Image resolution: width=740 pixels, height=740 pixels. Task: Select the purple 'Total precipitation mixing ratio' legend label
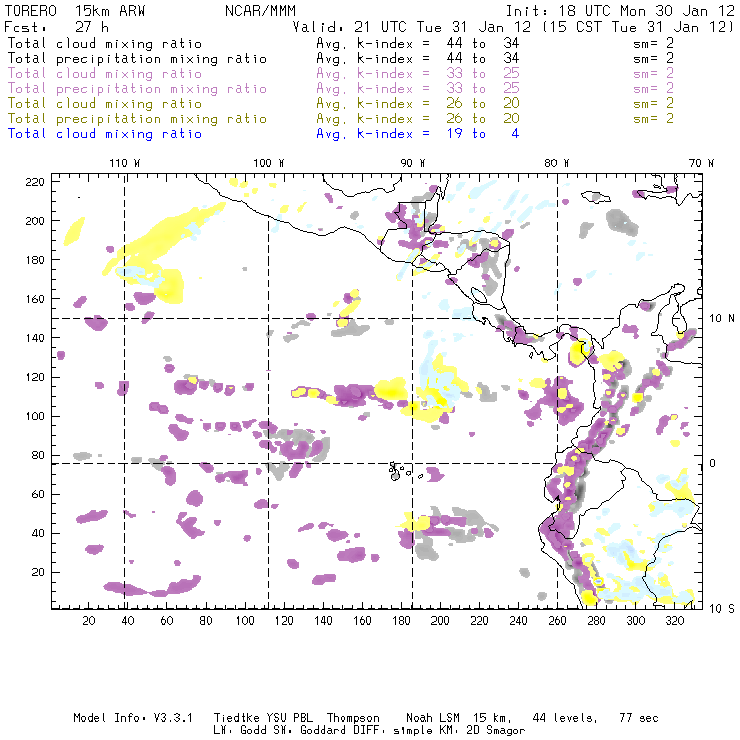pos(137,89)
